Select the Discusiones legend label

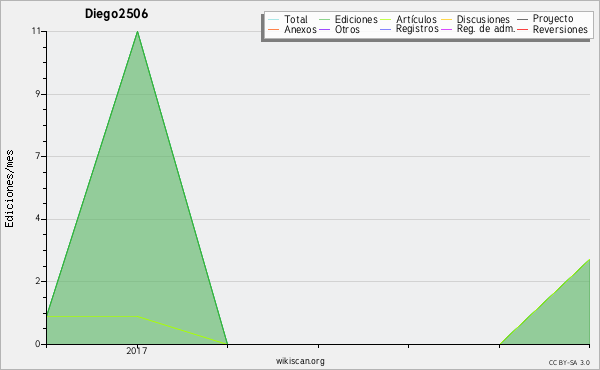483,19
